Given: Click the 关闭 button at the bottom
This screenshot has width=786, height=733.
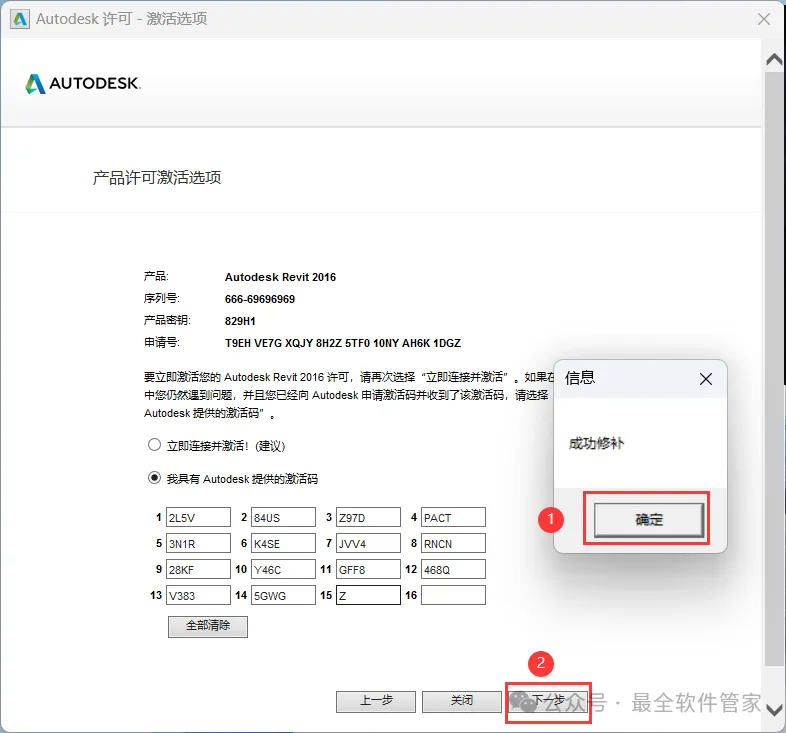Looking at the screenshot, I should pyautogui.click(x=462, y=701).
